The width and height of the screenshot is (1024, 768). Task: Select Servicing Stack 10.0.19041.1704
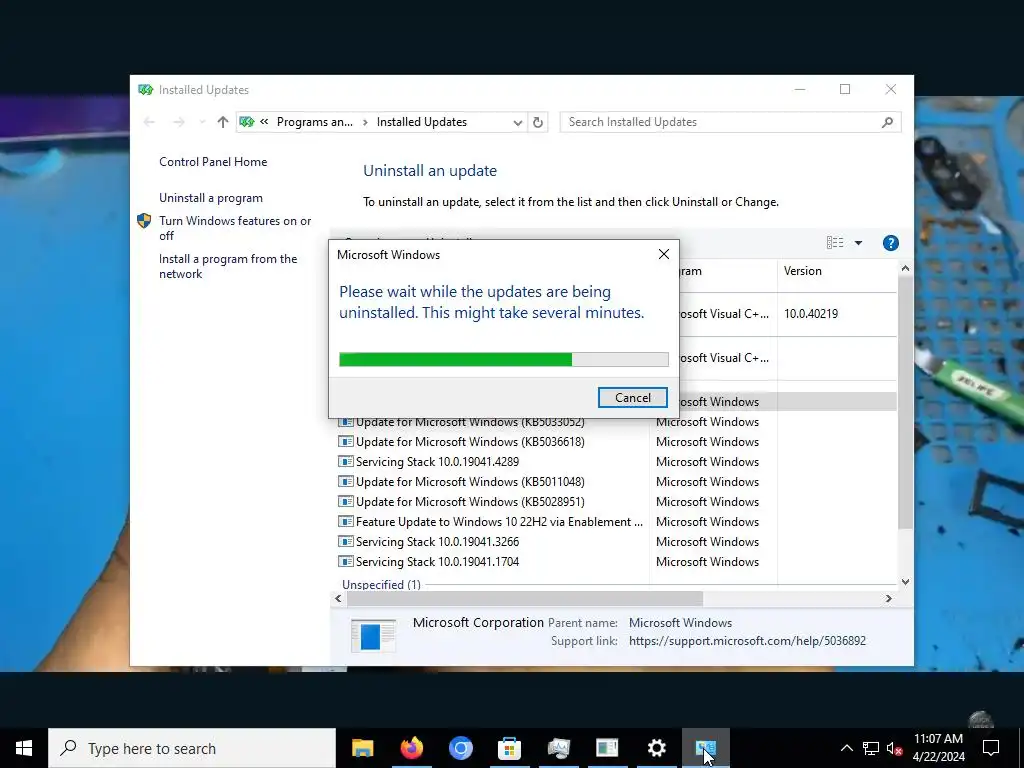pos(437,562)
